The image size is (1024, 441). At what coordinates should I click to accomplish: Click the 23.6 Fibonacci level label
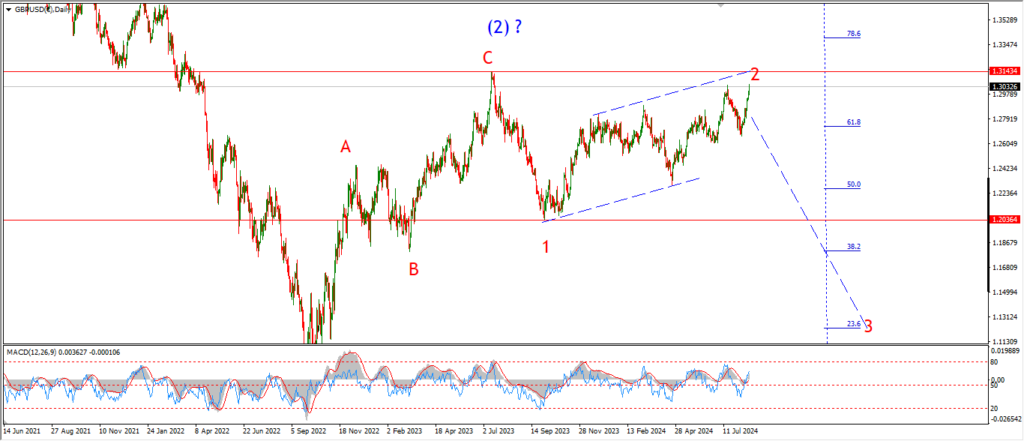click(x=853, y=323)
